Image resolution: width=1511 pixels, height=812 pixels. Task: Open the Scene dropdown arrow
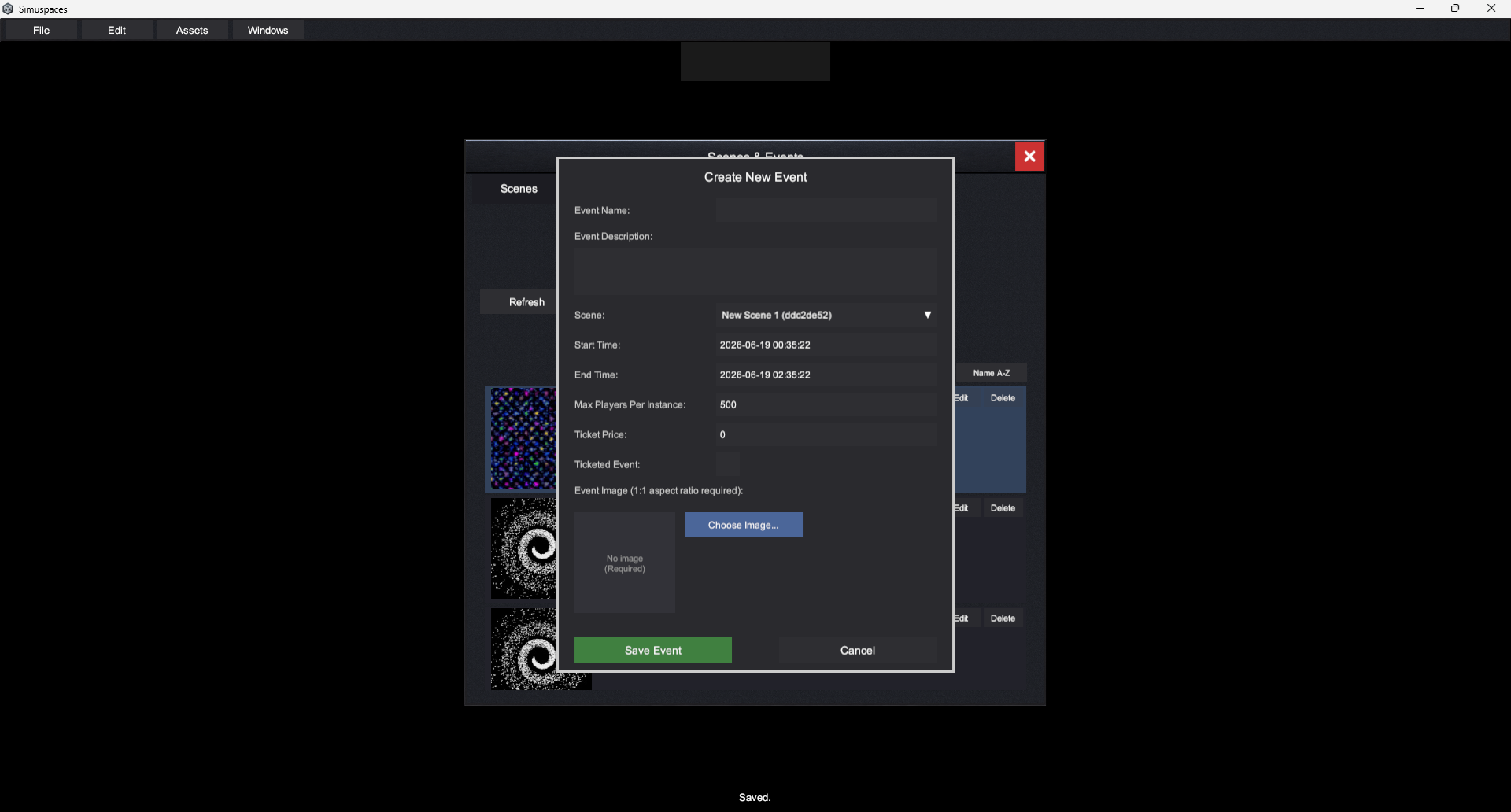coord(928,315)
